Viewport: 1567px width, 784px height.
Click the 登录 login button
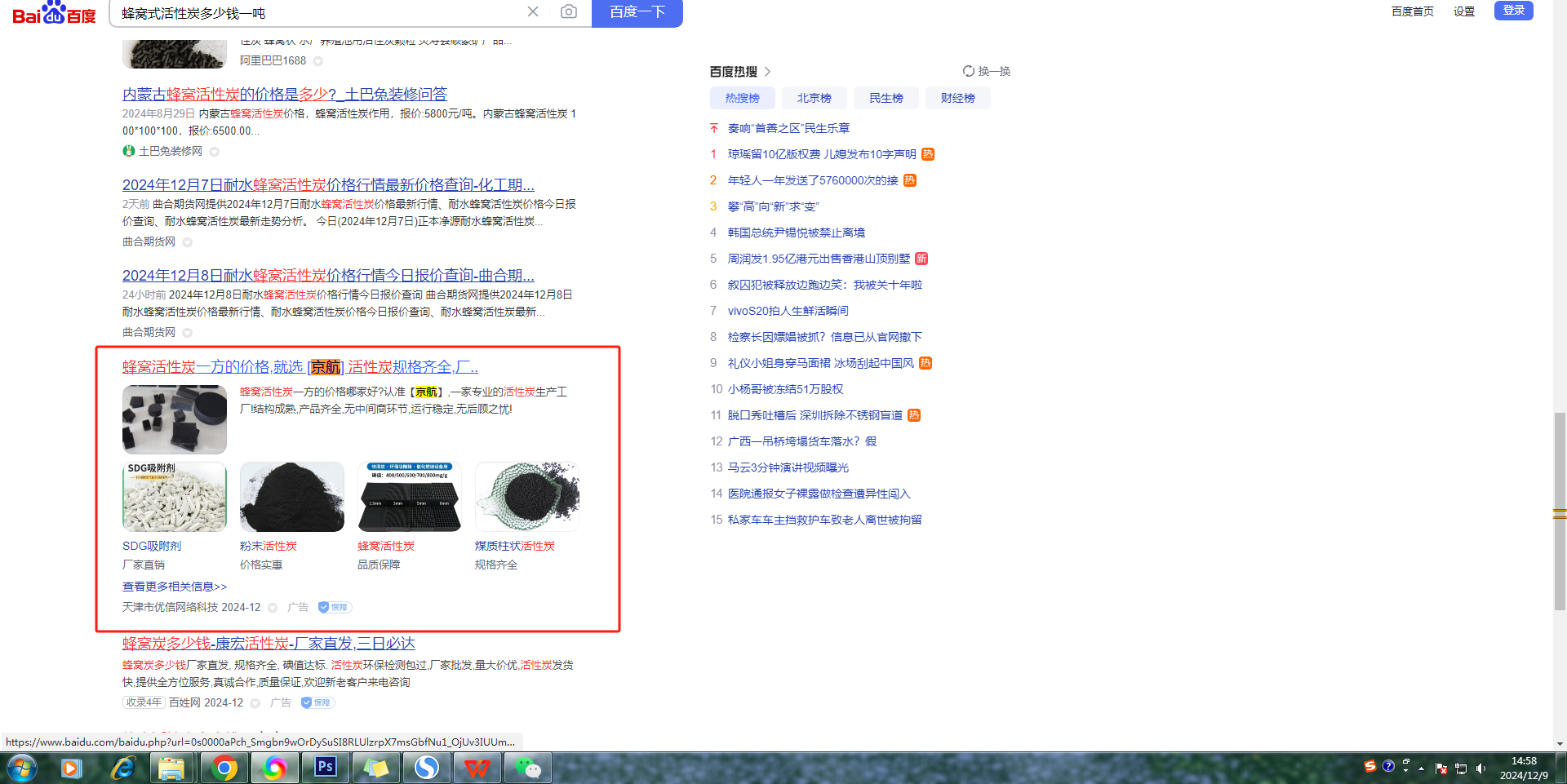click(1513, 11)
